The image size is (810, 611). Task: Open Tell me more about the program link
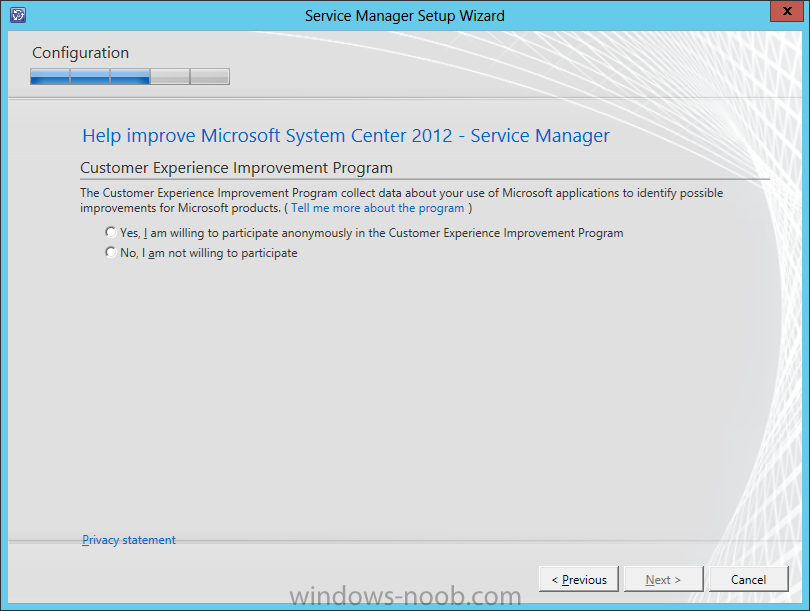click(378, 208)
